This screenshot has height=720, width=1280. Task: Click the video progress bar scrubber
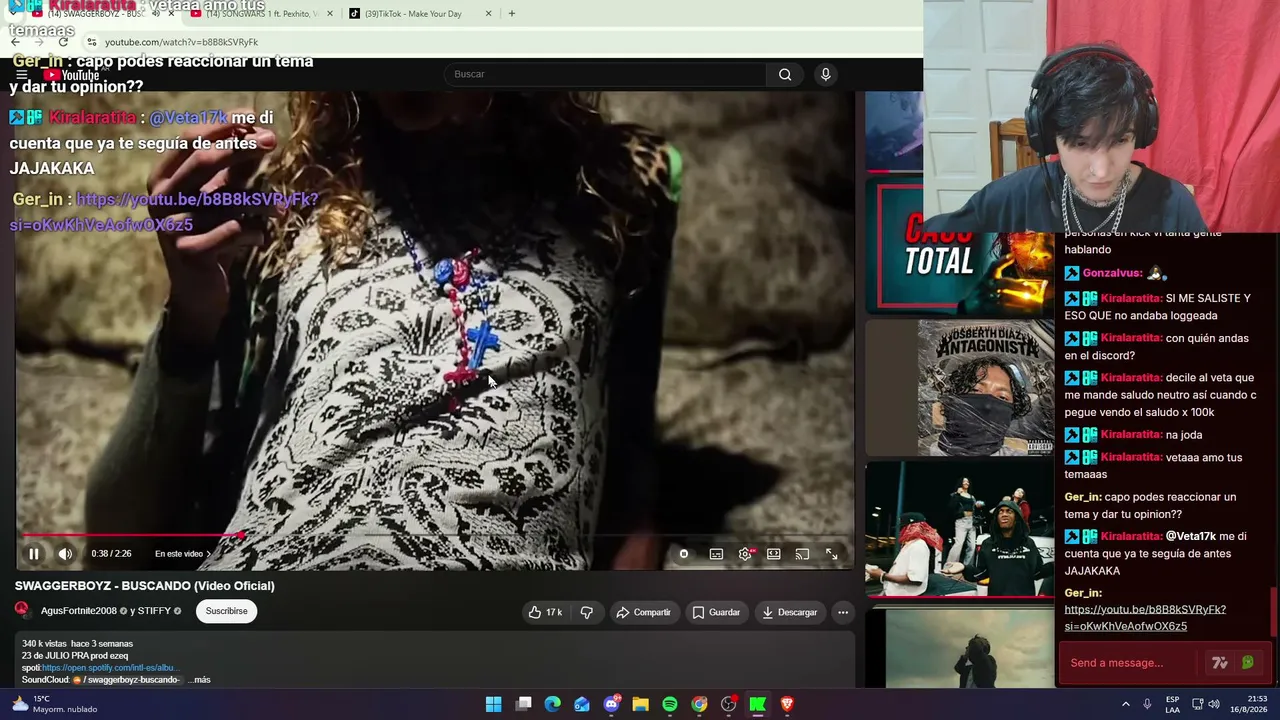point(242,535)
